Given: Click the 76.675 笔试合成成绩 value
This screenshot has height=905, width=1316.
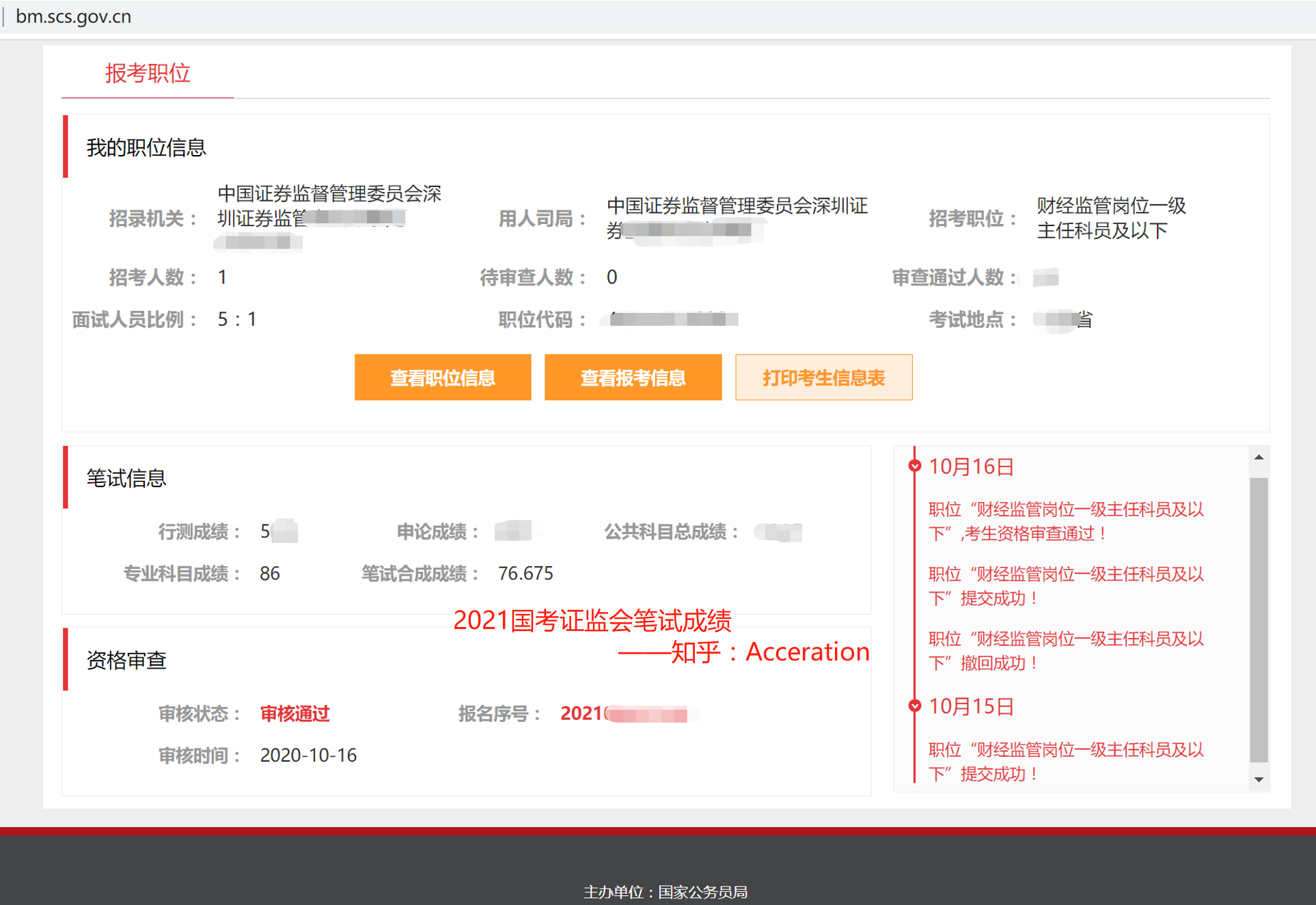Looking at the screenshot, I should point(525,573).
